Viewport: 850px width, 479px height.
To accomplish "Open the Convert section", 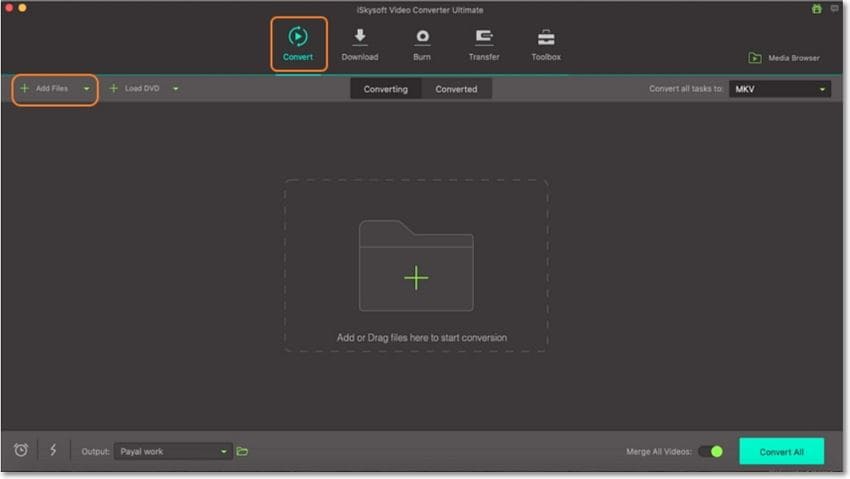I will tap(298, 44).
